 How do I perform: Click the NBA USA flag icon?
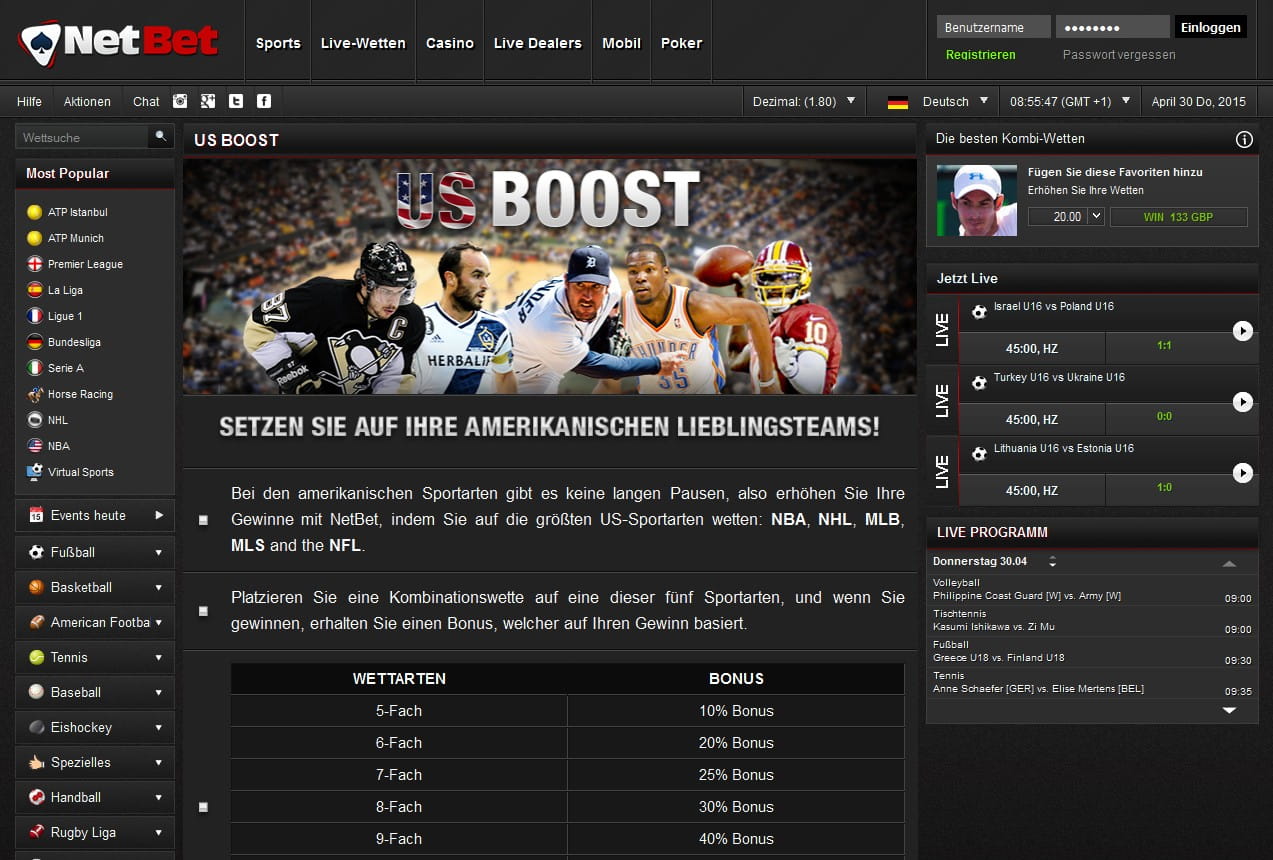(35, 446)
